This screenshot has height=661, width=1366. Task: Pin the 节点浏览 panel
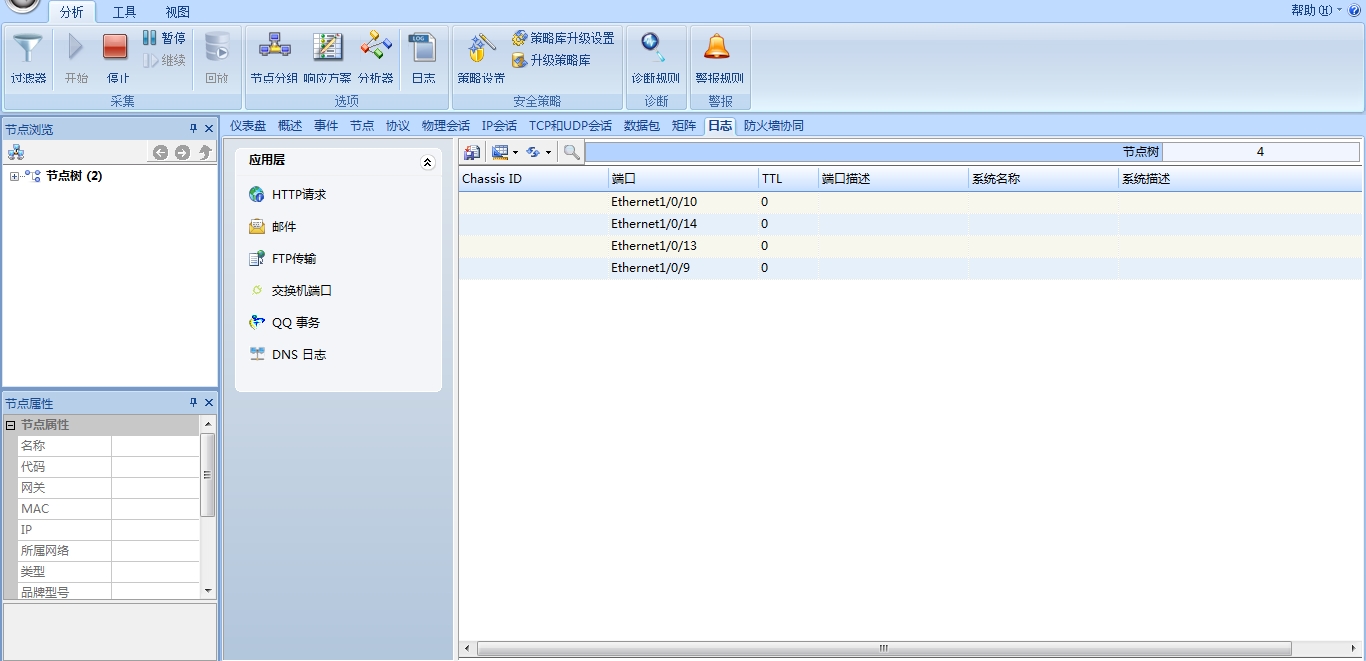coord(194,129)
